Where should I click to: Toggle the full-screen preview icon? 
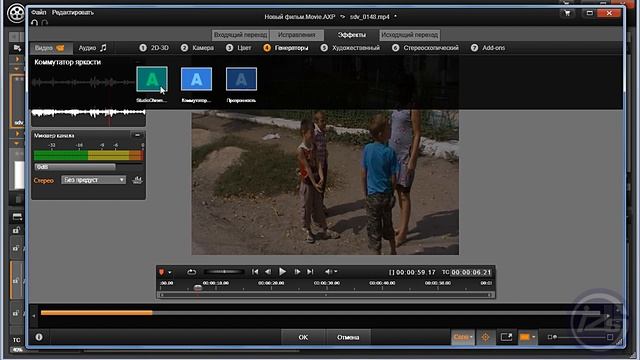tap(506, 337)
